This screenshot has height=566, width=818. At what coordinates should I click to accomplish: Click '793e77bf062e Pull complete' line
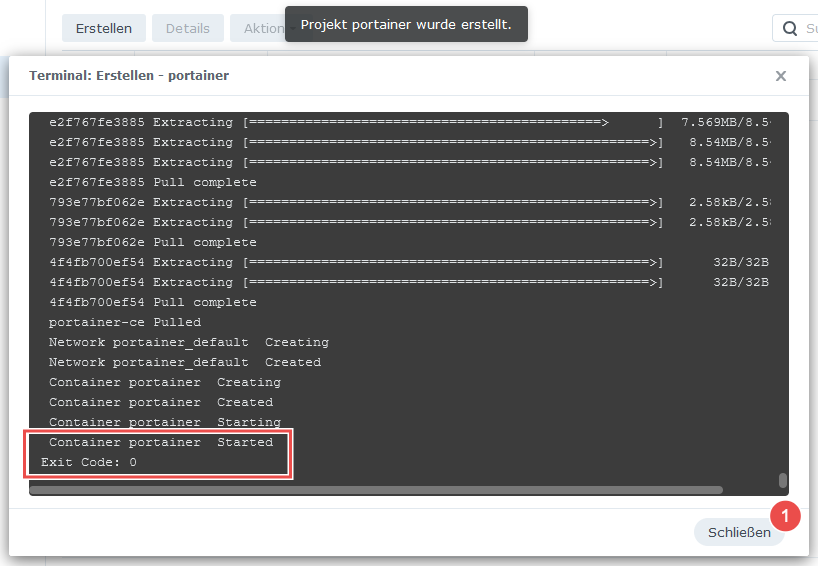click(x=153, y=243)
